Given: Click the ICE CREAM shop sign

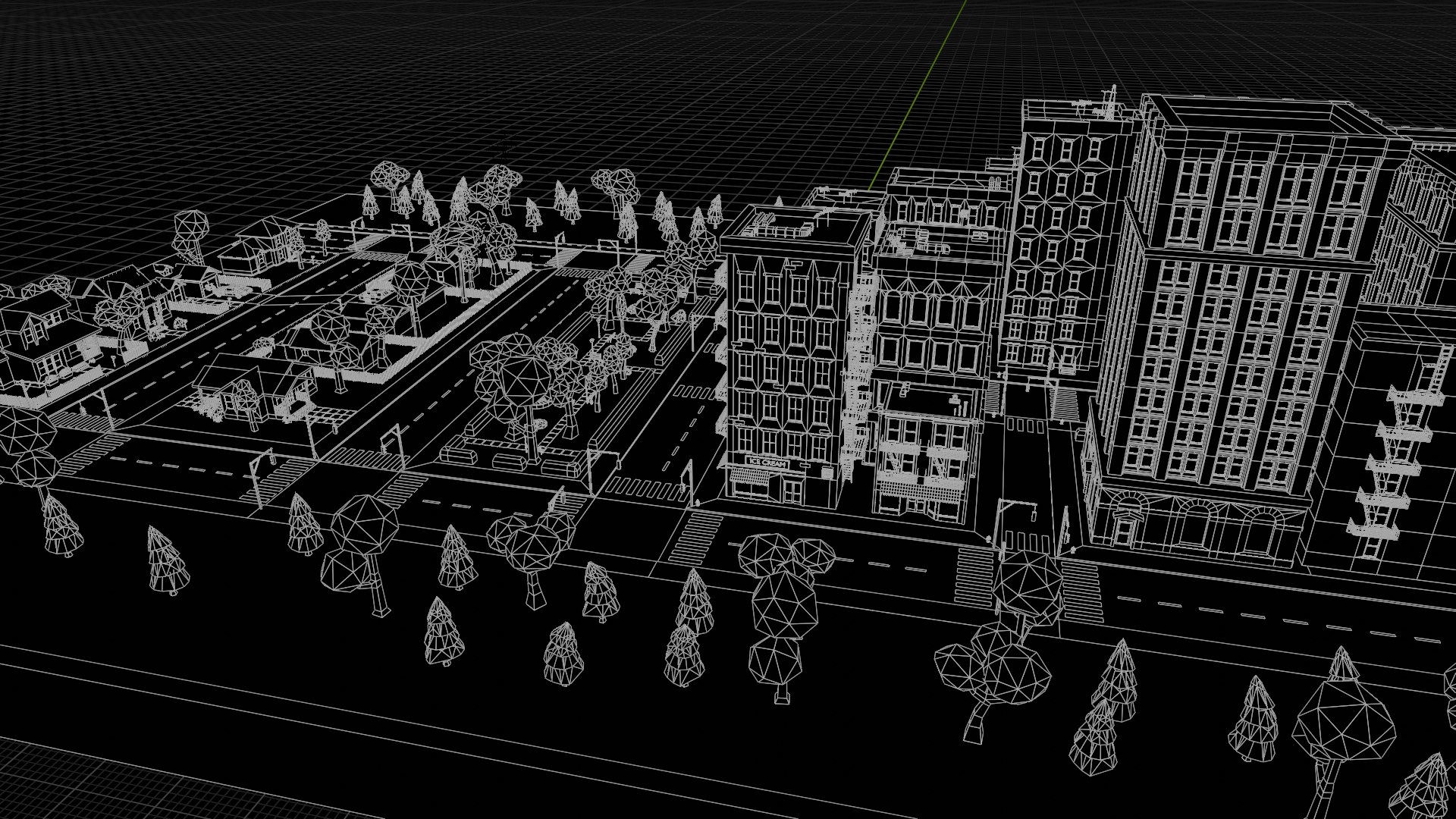Looking at the screenshot, I should 767,462.
